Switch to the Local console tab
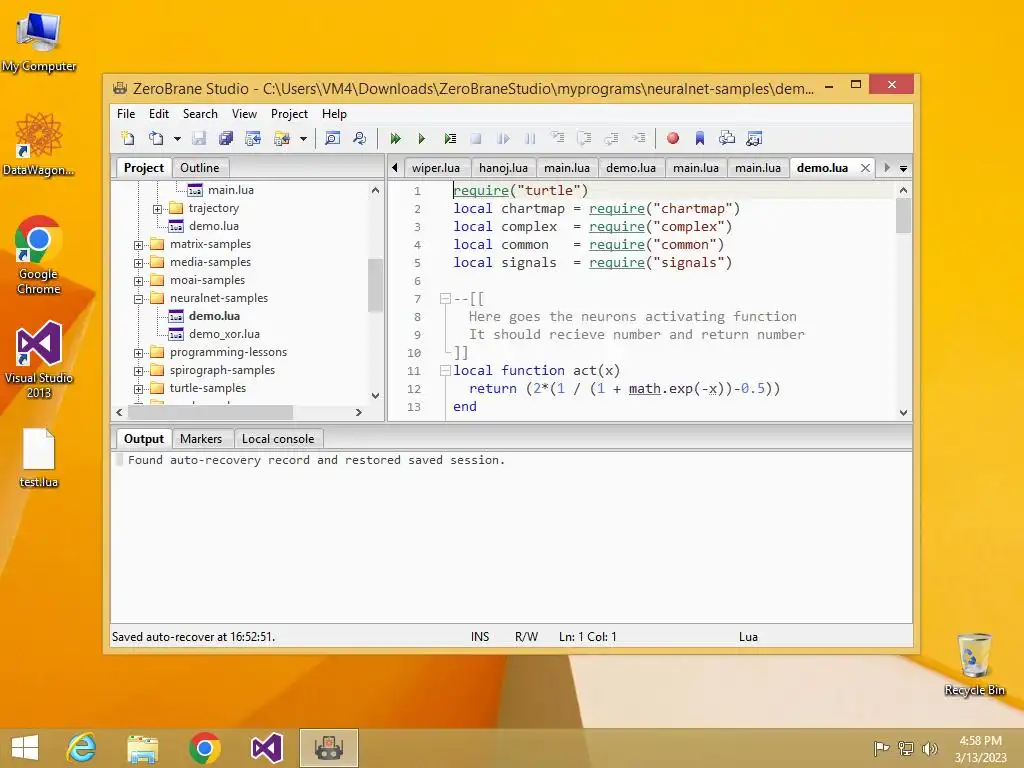 tap(278, 439)
